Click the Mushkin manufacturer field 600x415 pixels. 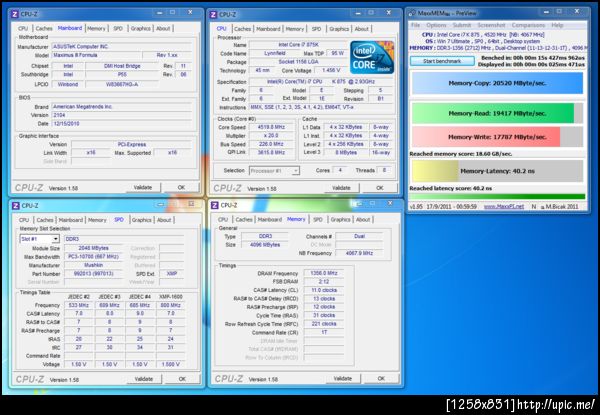click(x=93, y=265)
